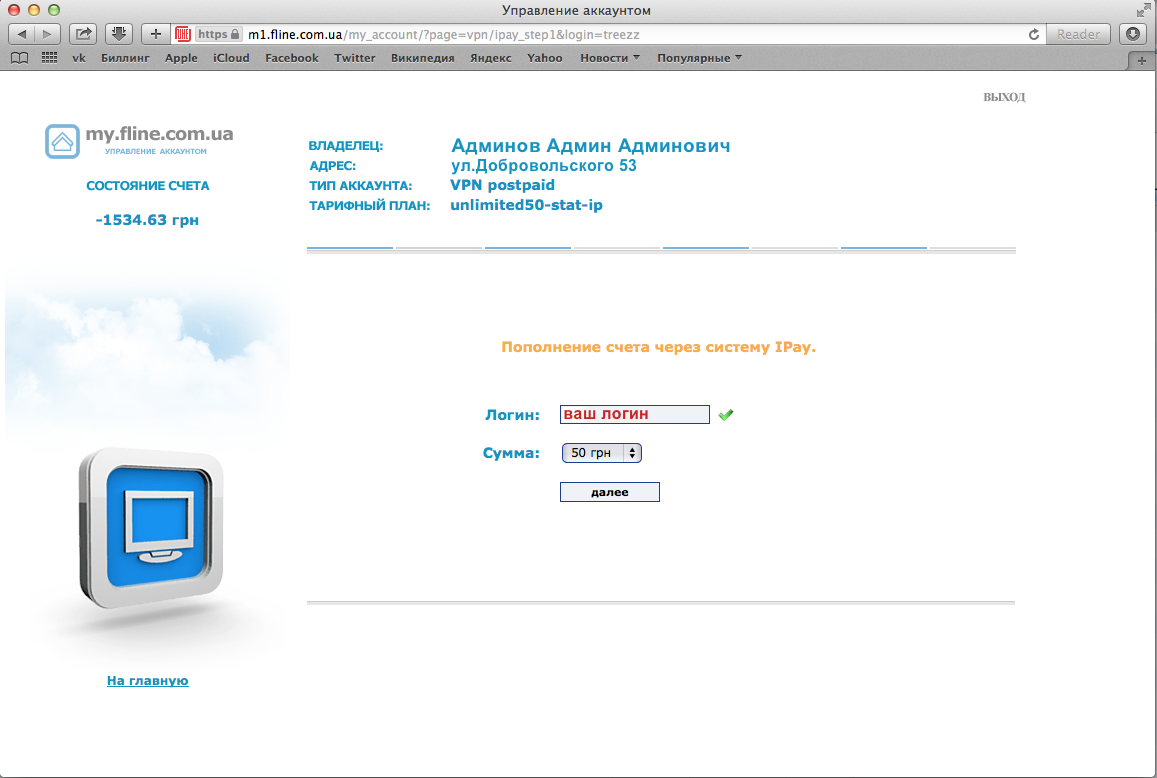
Task: Reload the page with the refresh icon
Action: click(x=1034, y=34)
